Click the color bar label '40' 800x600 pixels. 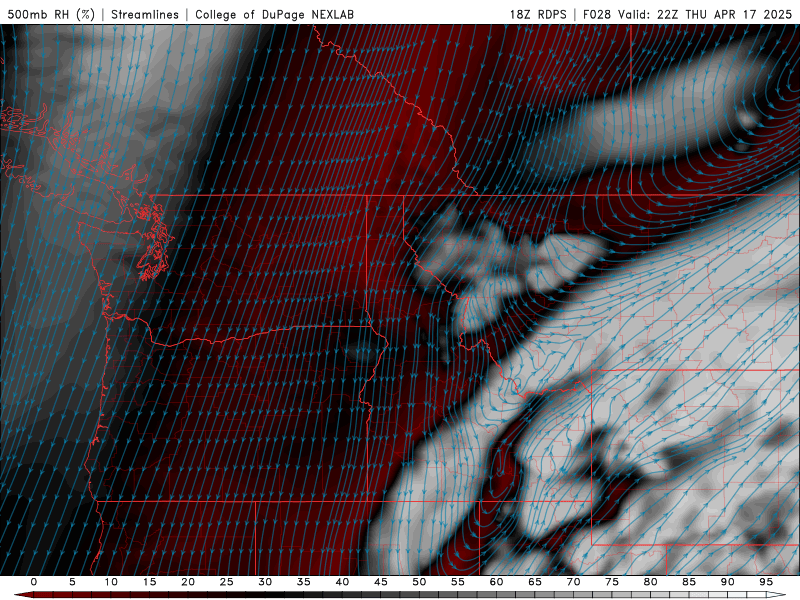point(342,582)
